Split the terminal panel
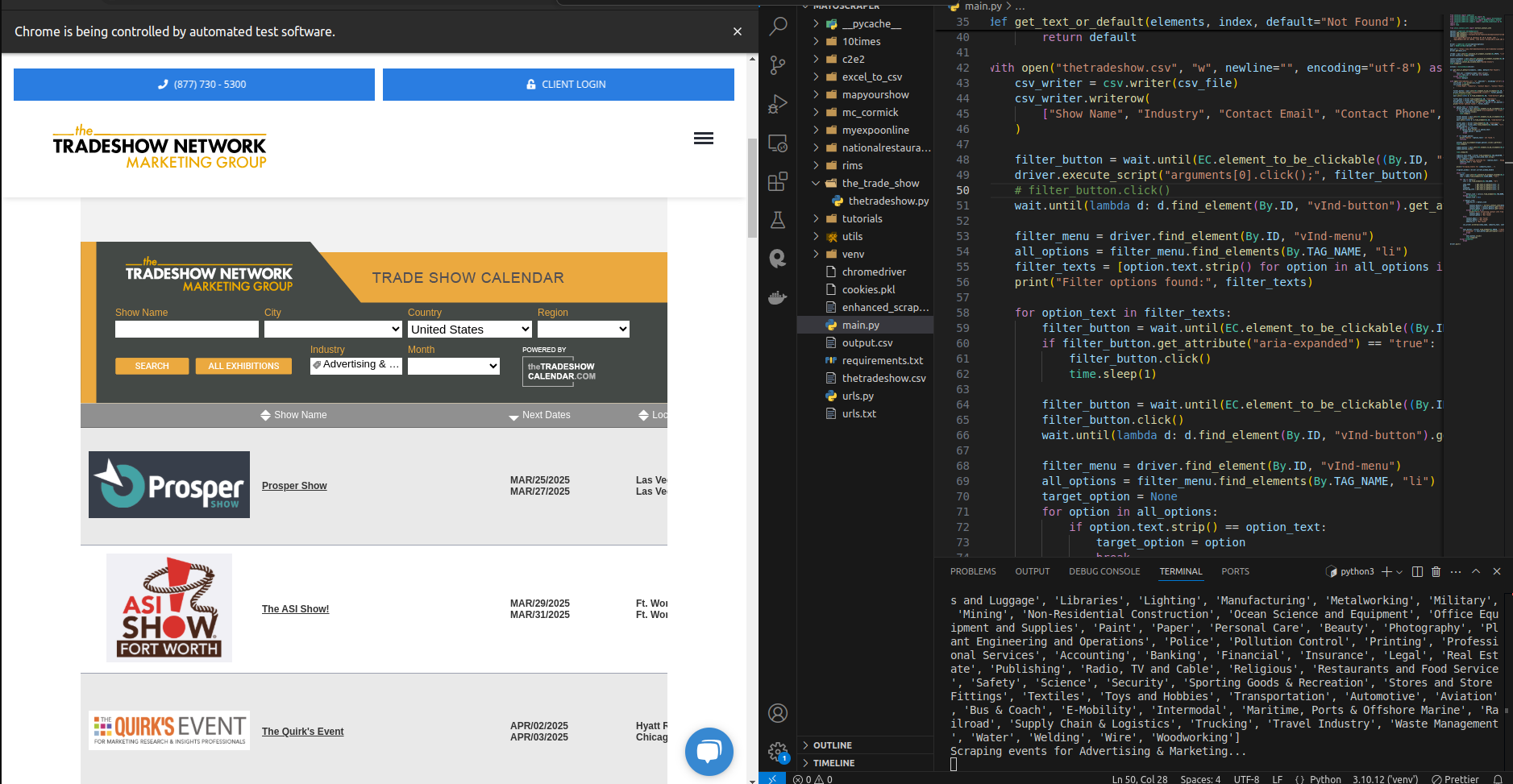 click(1417, 571)
